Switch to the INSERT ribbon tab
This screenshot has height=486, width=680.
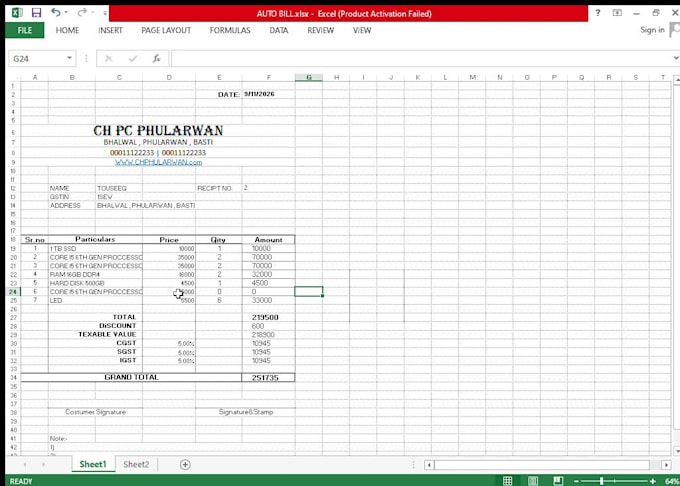coord(110,30)
